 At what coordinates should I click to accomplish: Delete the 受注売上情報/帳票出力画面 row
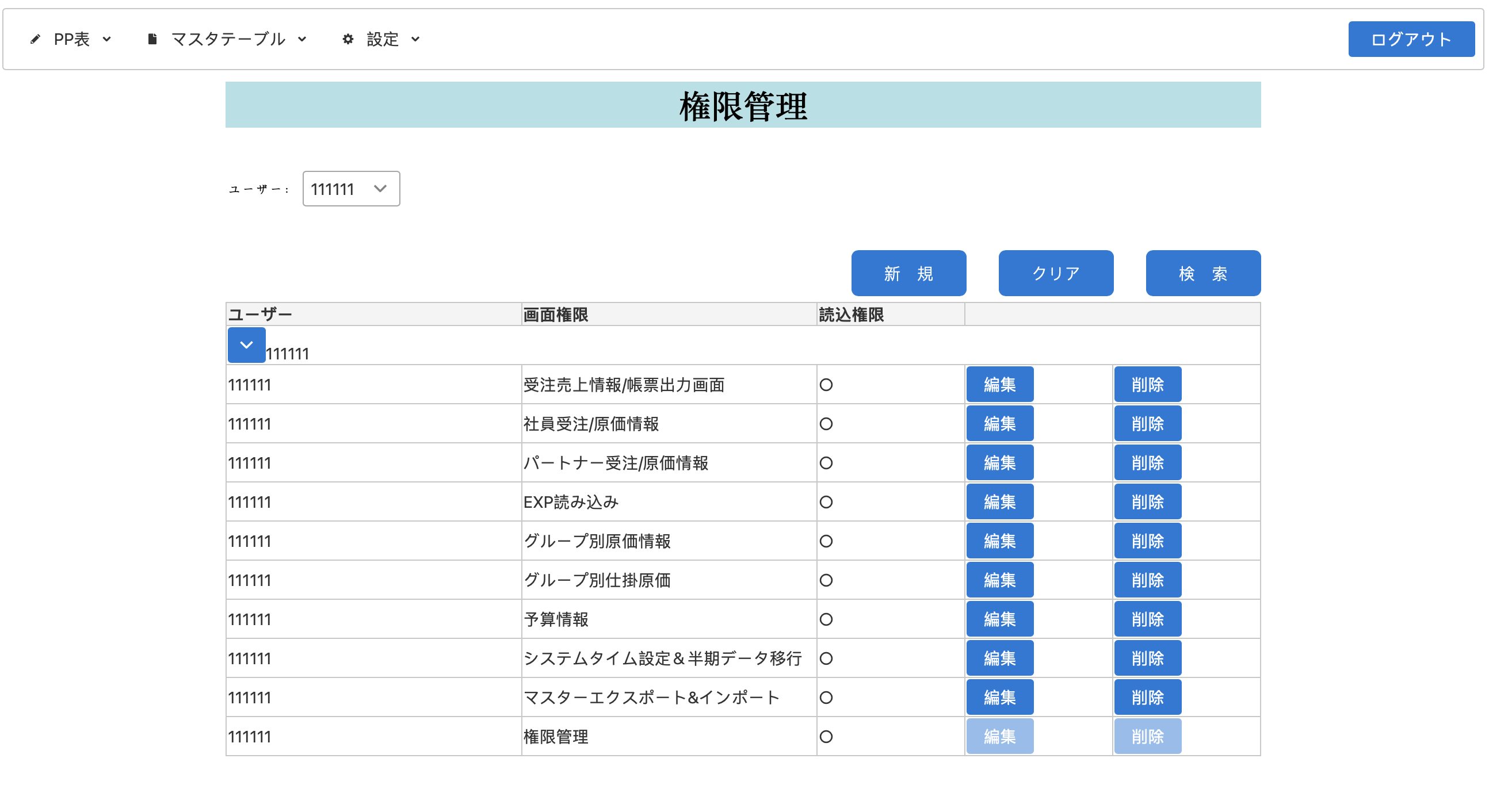(1147, 384)
